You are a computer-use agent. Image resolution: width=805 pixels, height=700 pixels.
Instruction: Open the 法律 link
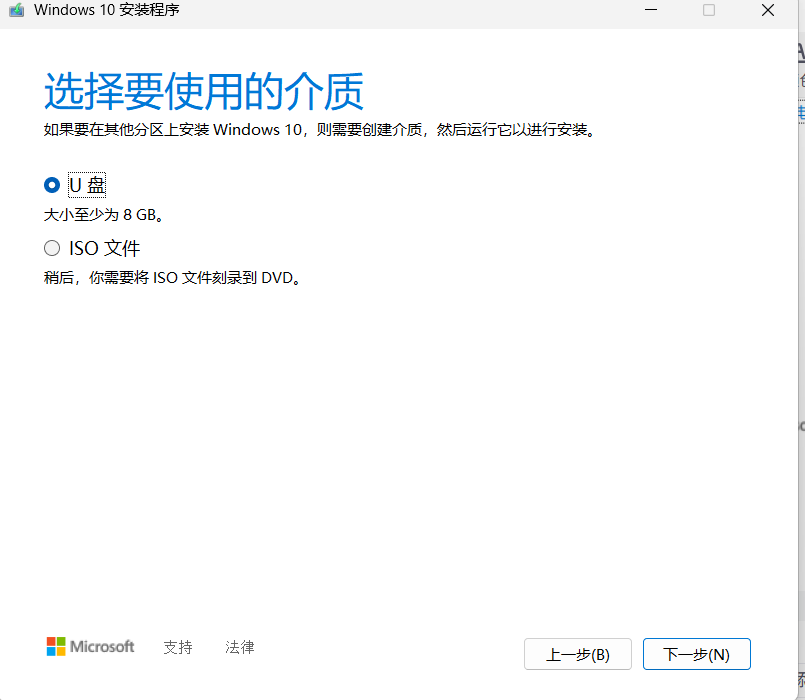coord(240,647)
